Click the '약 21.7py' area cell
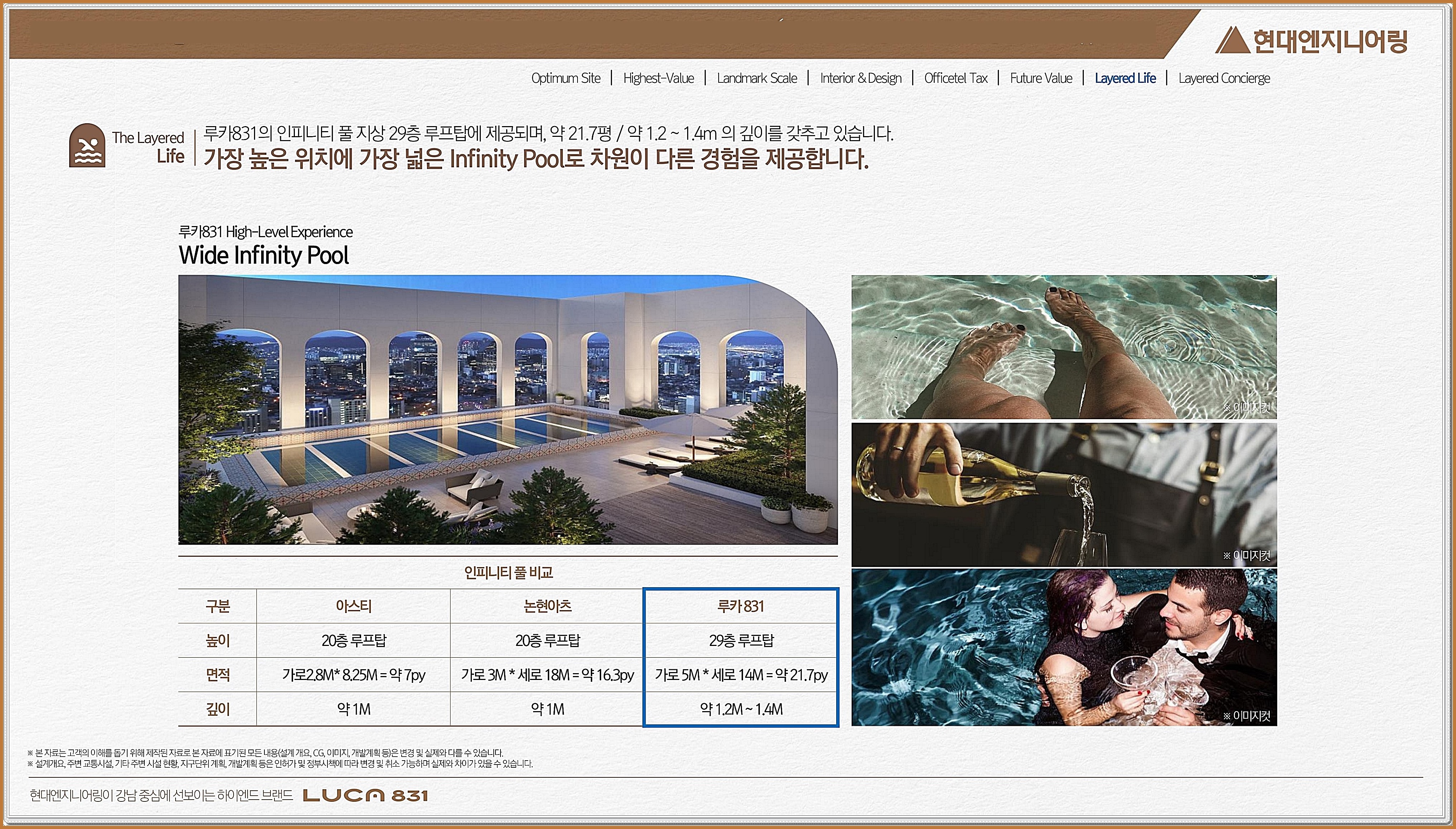Image resolution: width=1456 pixels, height=829 pixels. [741, 675]
